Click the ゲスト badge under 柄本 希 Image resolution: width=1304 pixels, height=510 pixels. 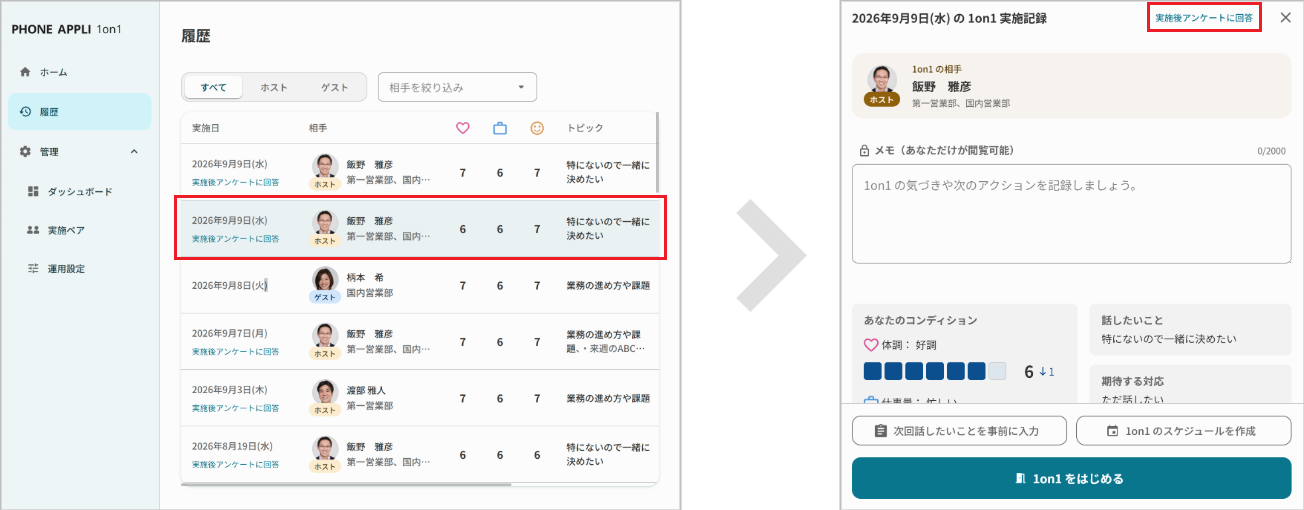[325, 297]
